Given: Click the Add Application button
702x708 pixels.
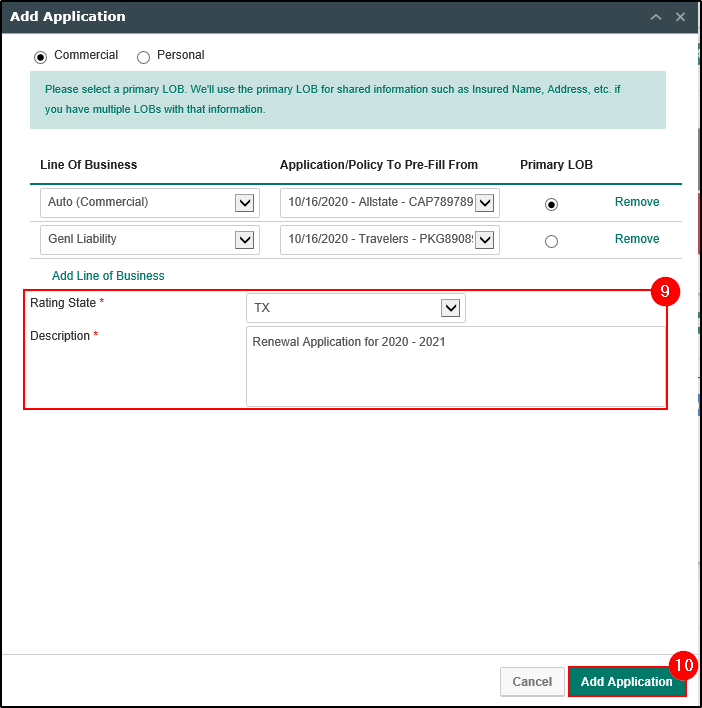Looking at the screenshot, I should pos(626,681).
